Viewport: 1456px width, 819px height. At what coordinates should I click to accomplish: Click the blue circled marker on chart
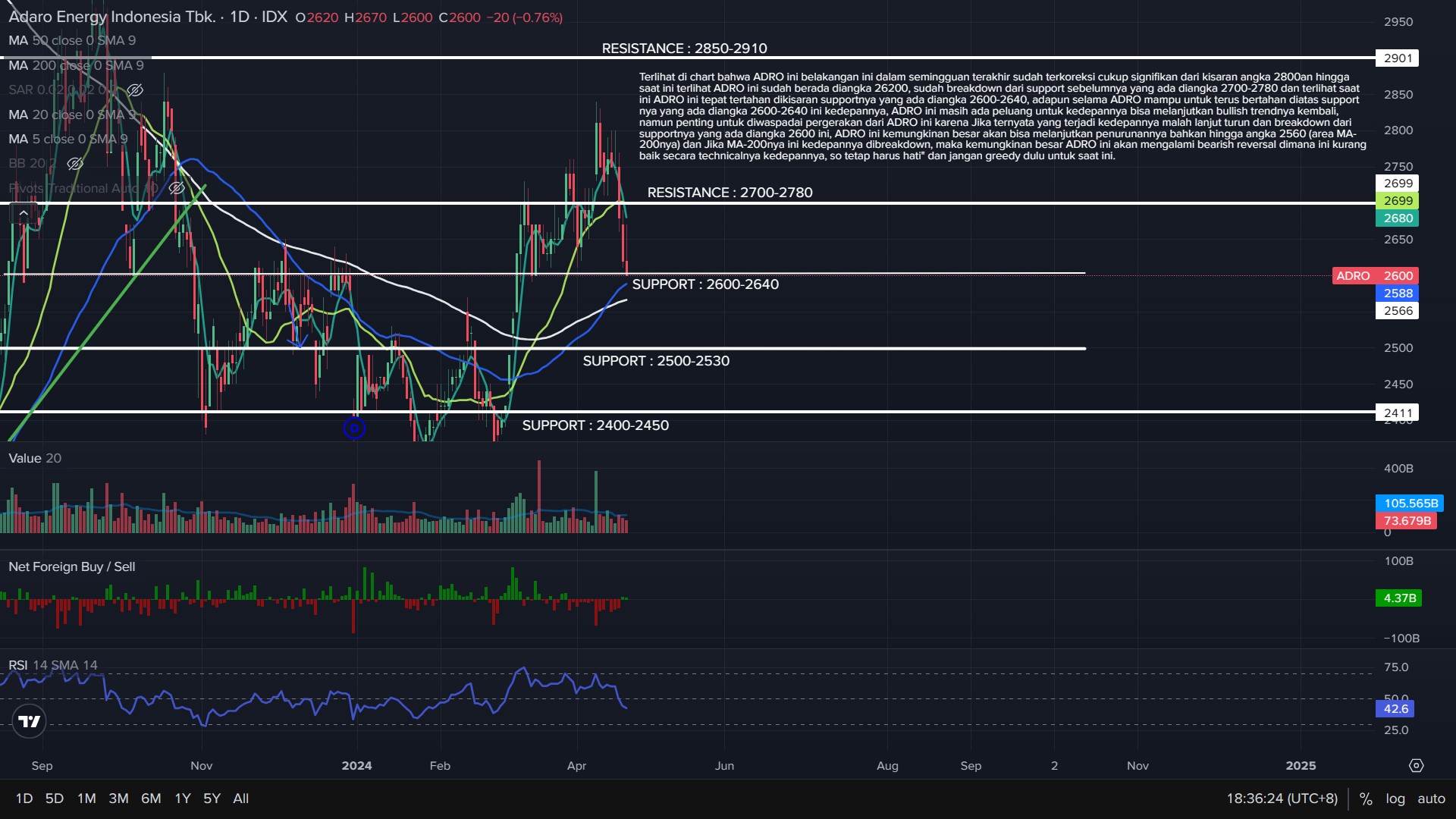pyautogui.click(x=354, y=428)
